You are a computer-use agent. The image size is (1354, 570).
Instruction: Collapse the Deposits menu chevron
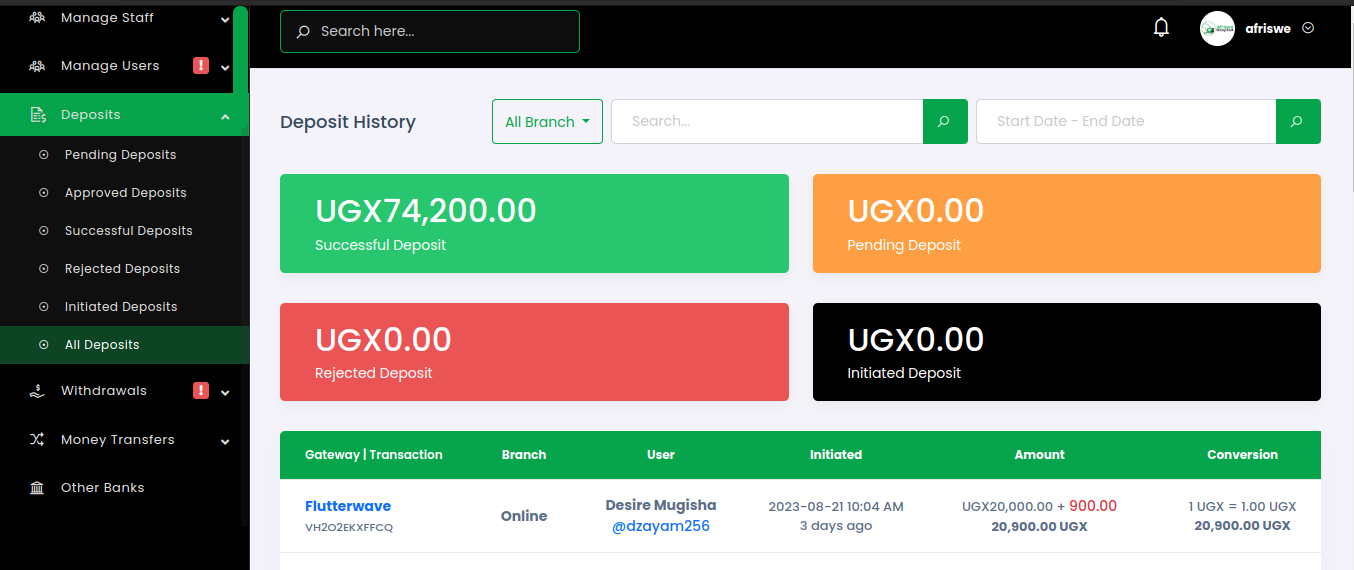225,116
